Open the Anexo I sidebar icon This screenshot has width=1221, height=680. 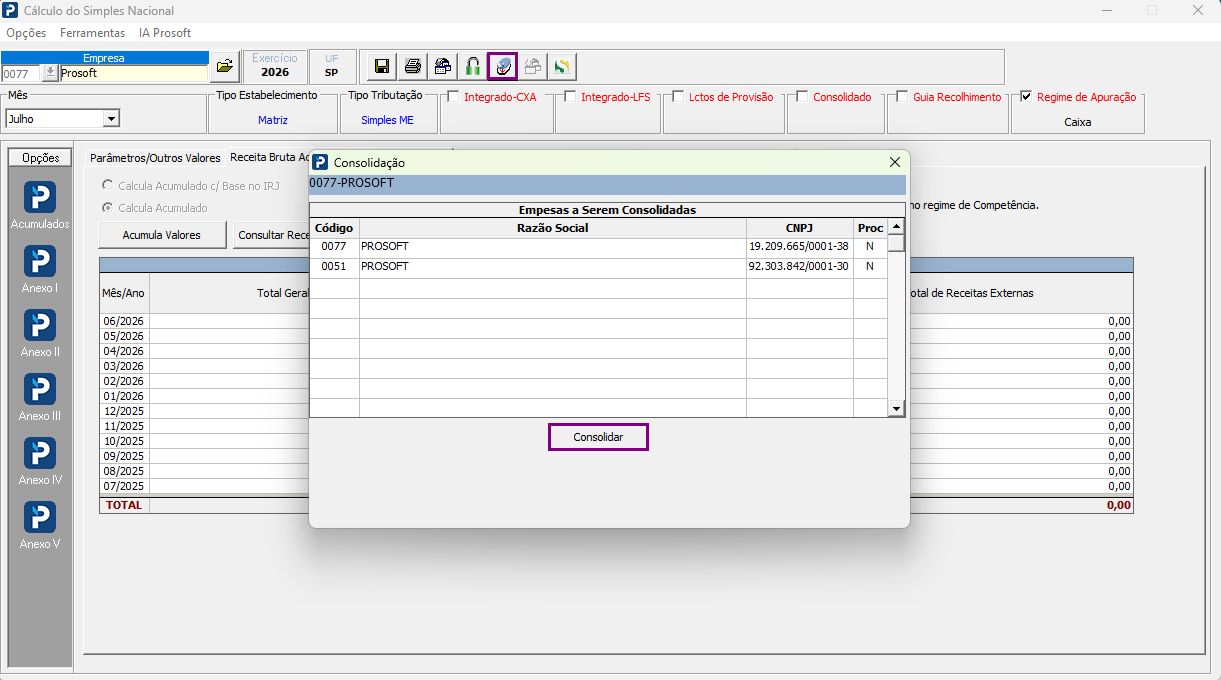click(x=40, y=269)
